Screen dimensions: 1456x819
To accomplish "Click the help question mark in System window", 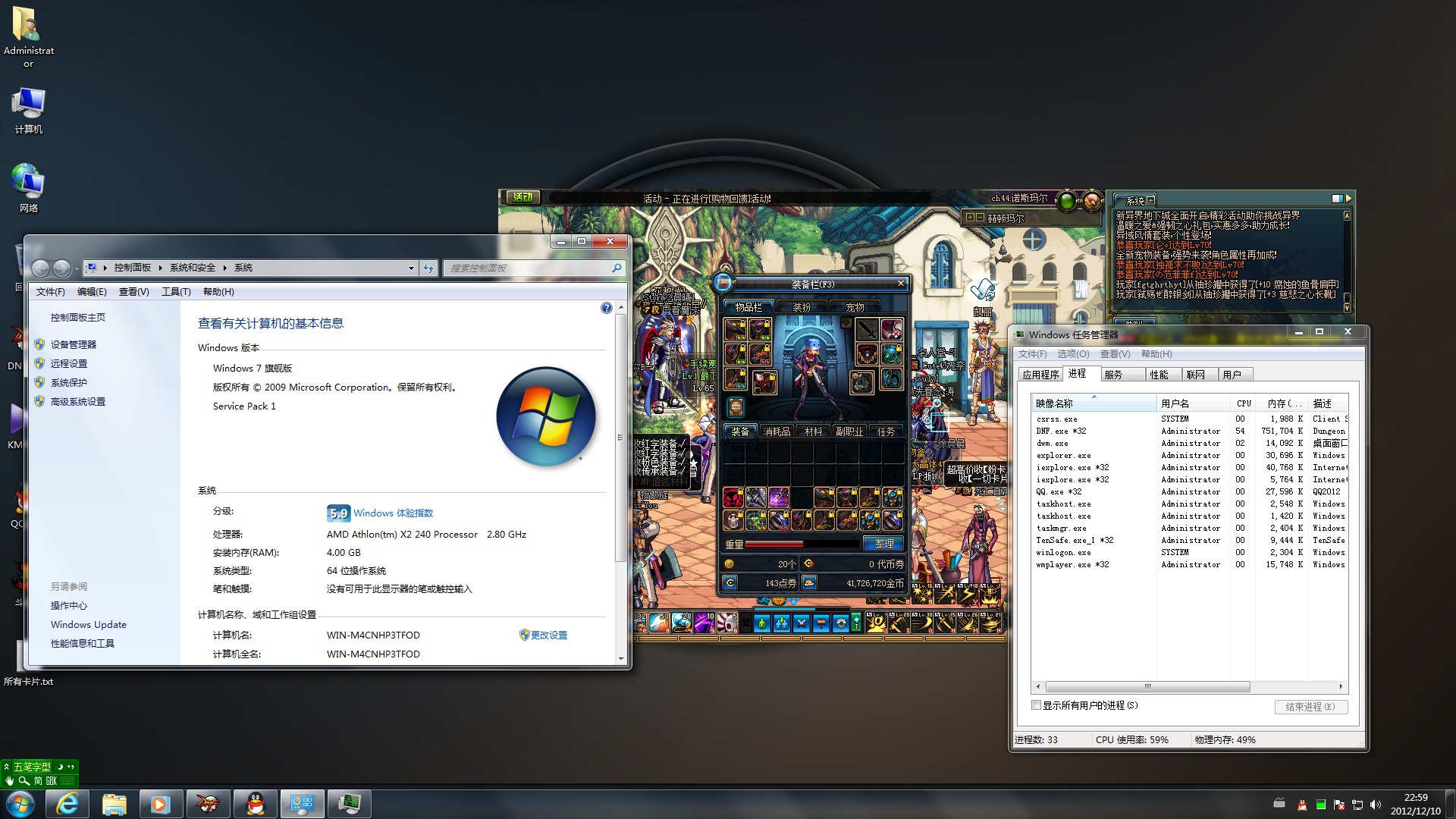I will click(x=606, y=308).
